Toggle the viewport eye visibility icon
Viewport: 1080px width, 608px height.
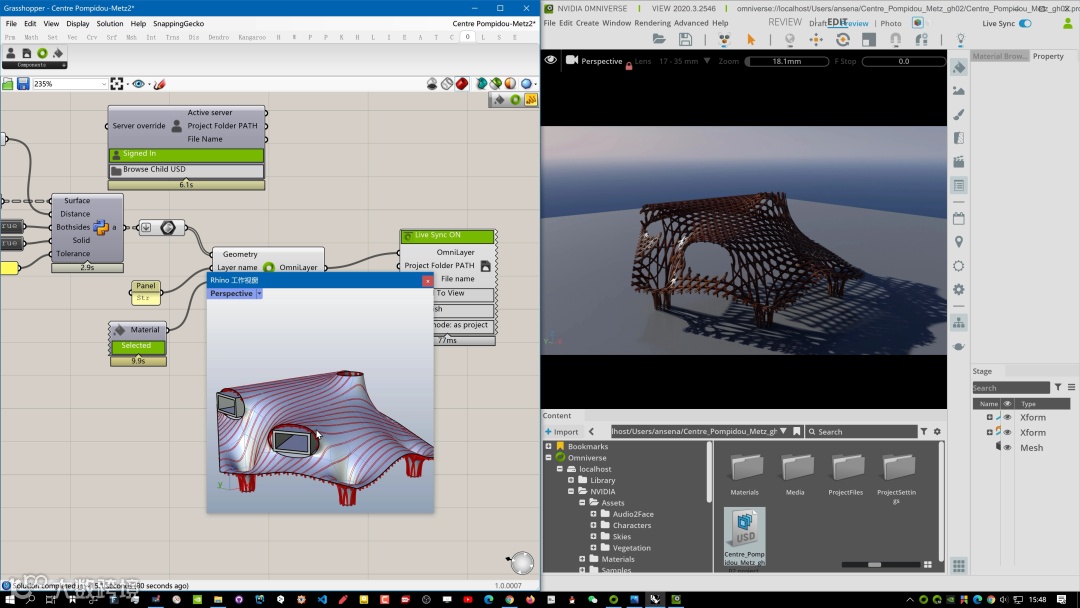(550, 61)
